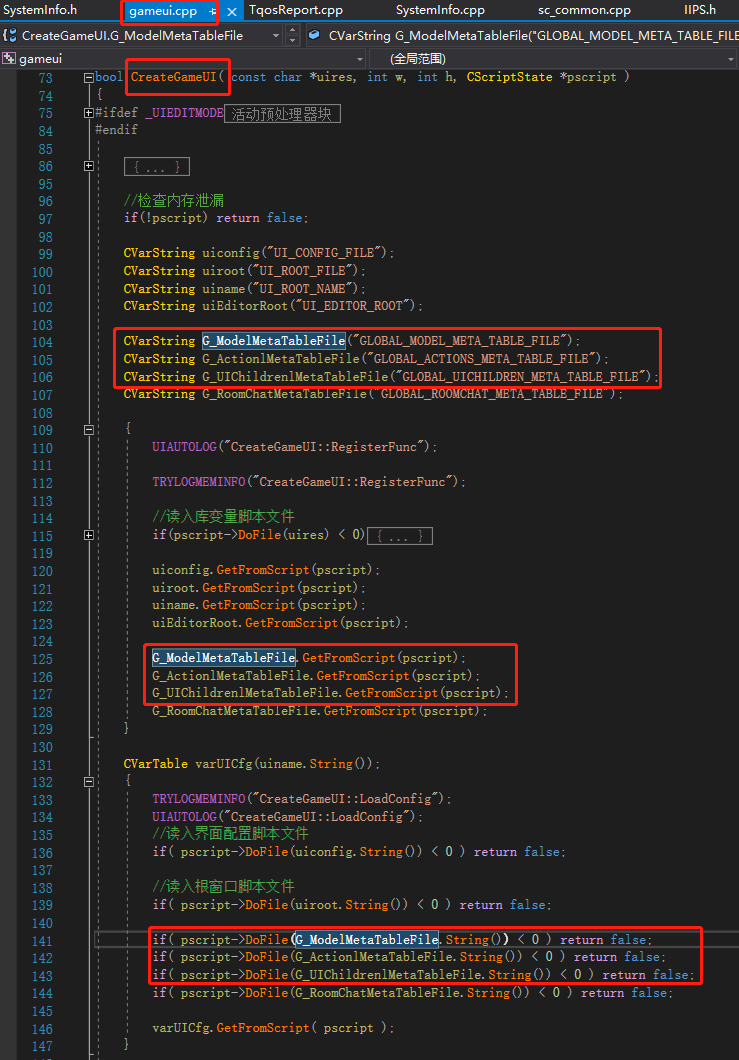Click "UI_ROOT_NAME" string on line 101
The width and height of the screenshot is (739, 1060).
(x=302, y=289)
